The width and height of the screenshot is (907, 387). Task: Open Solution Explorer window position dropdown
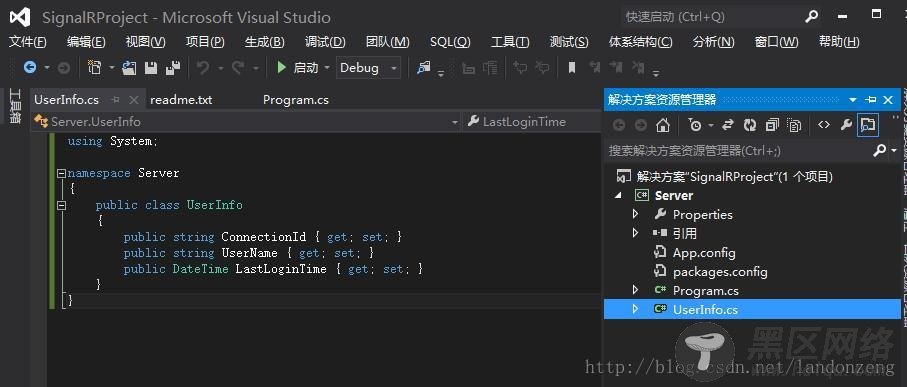(853, 100)
